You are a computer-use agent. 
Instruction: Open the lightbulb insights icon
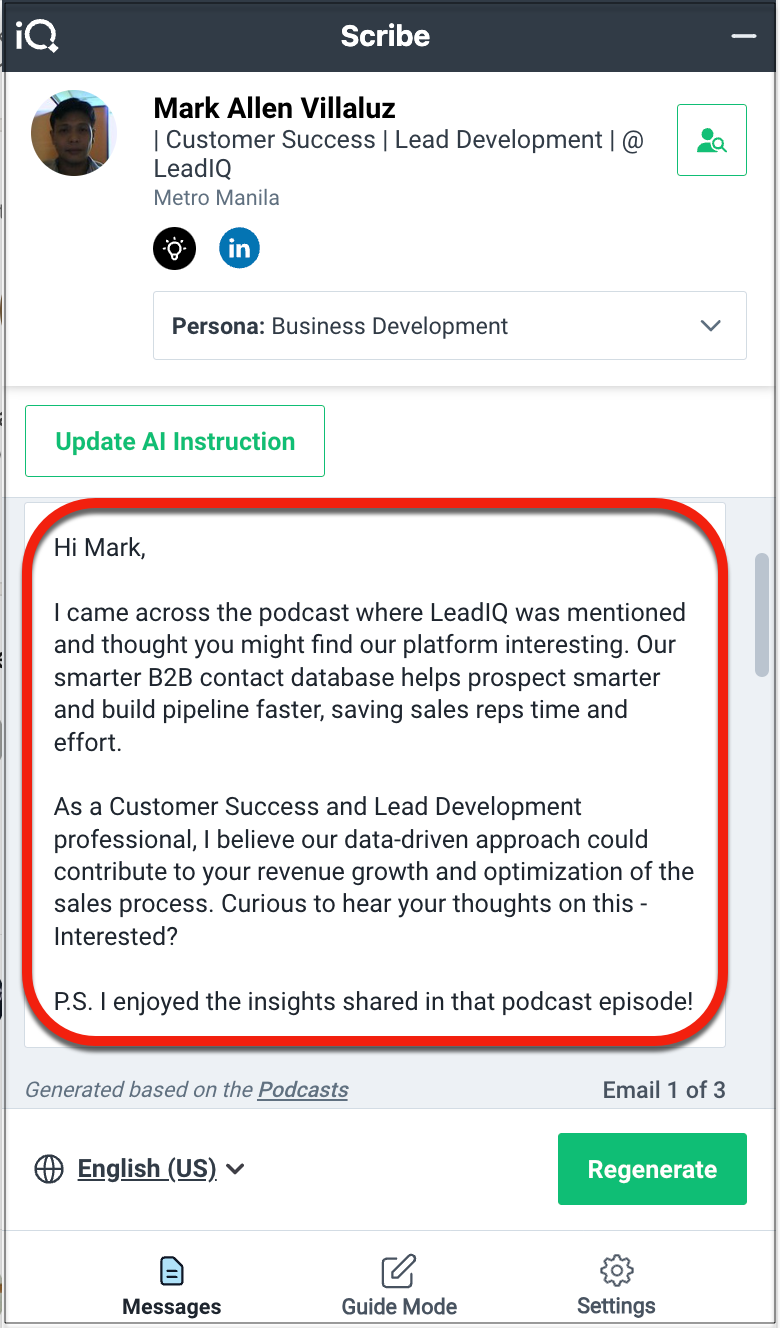(x=174, y=248)
